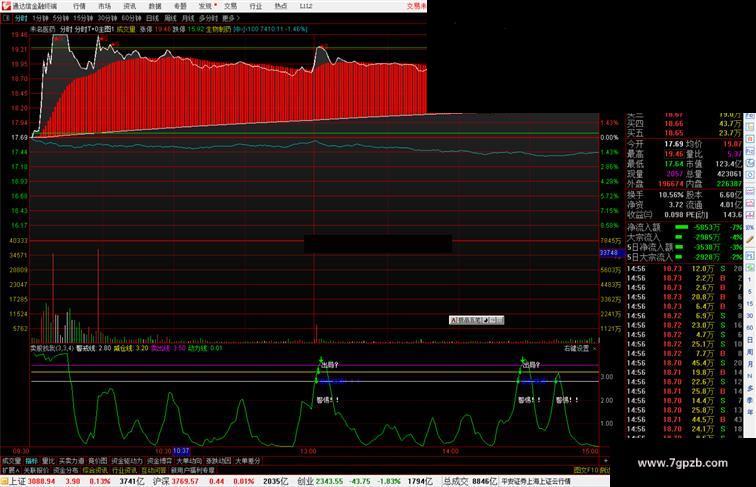Select sidebar 季 quarterly shortcut
Viewport: 756px width, 487px height.
750,400
